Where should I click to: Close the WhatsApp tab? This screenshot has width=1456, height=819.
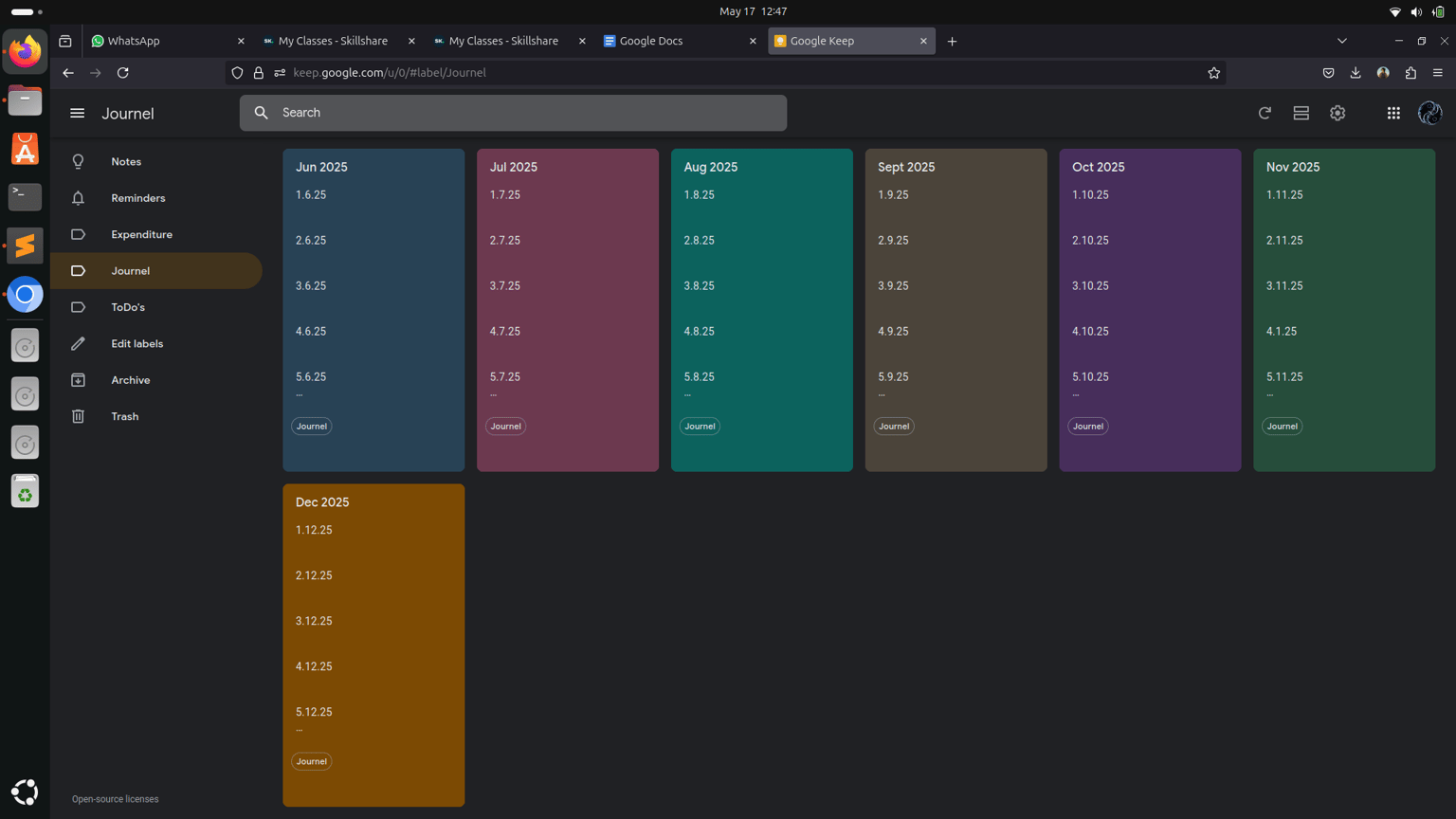(241, 41)
